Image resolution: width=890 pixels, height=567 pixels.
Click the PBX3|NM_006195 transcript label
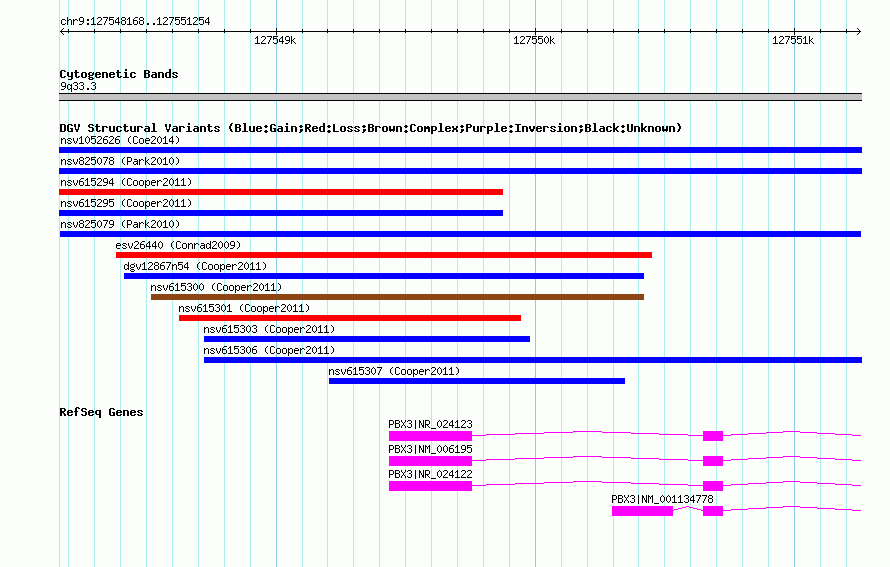[x=430, y=450]
